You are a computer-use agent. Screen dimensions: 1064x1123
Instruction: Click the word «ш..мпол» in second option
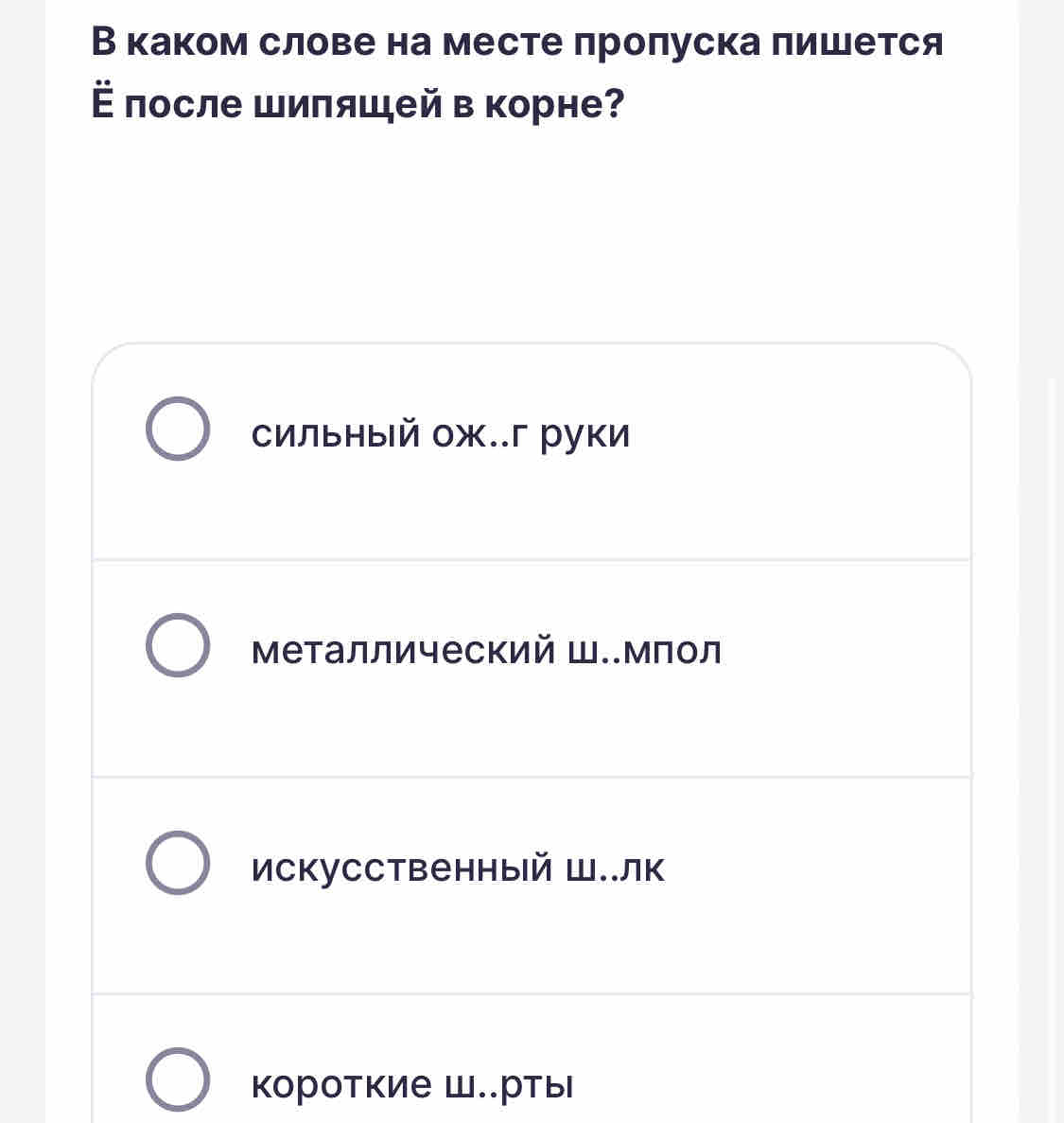pyautogui.click(x=644, y=651)
